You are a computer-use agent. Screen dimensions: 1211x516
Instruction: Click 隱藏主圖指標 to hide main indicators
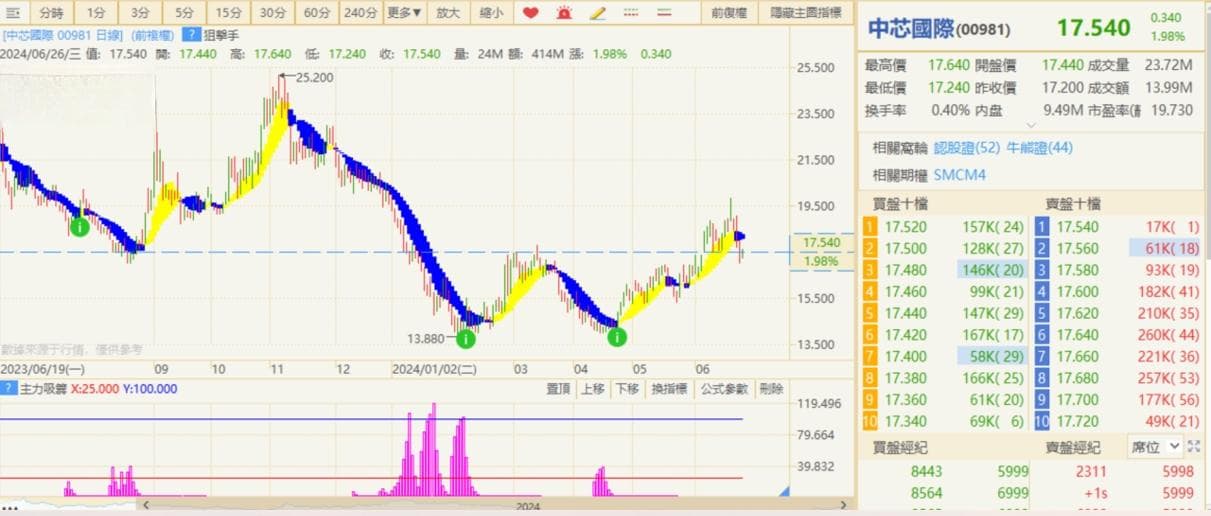coord(806,13)
